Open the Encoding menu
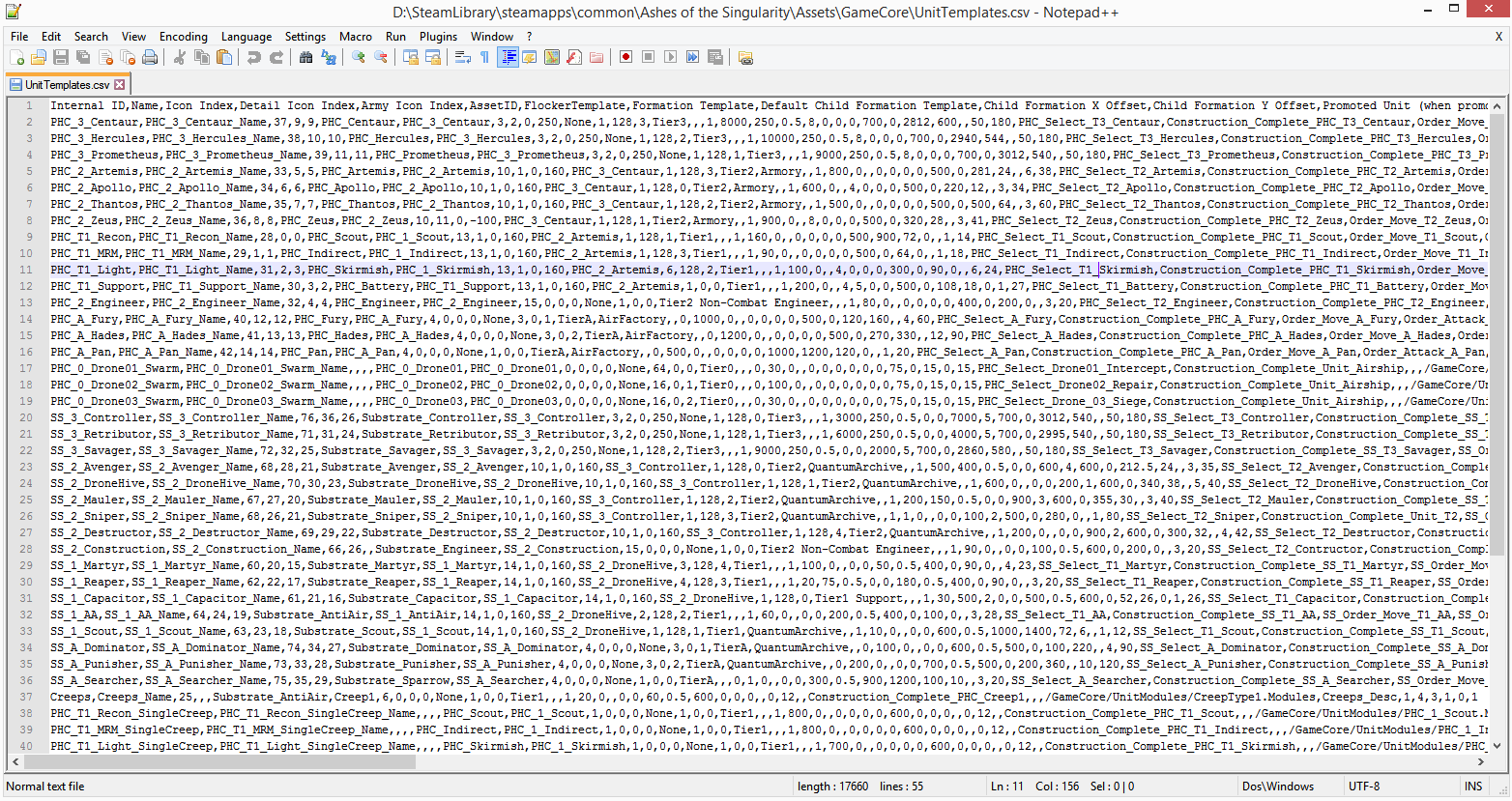Image resolution: width=1512 pixels, height=801 pixels. 184,37
